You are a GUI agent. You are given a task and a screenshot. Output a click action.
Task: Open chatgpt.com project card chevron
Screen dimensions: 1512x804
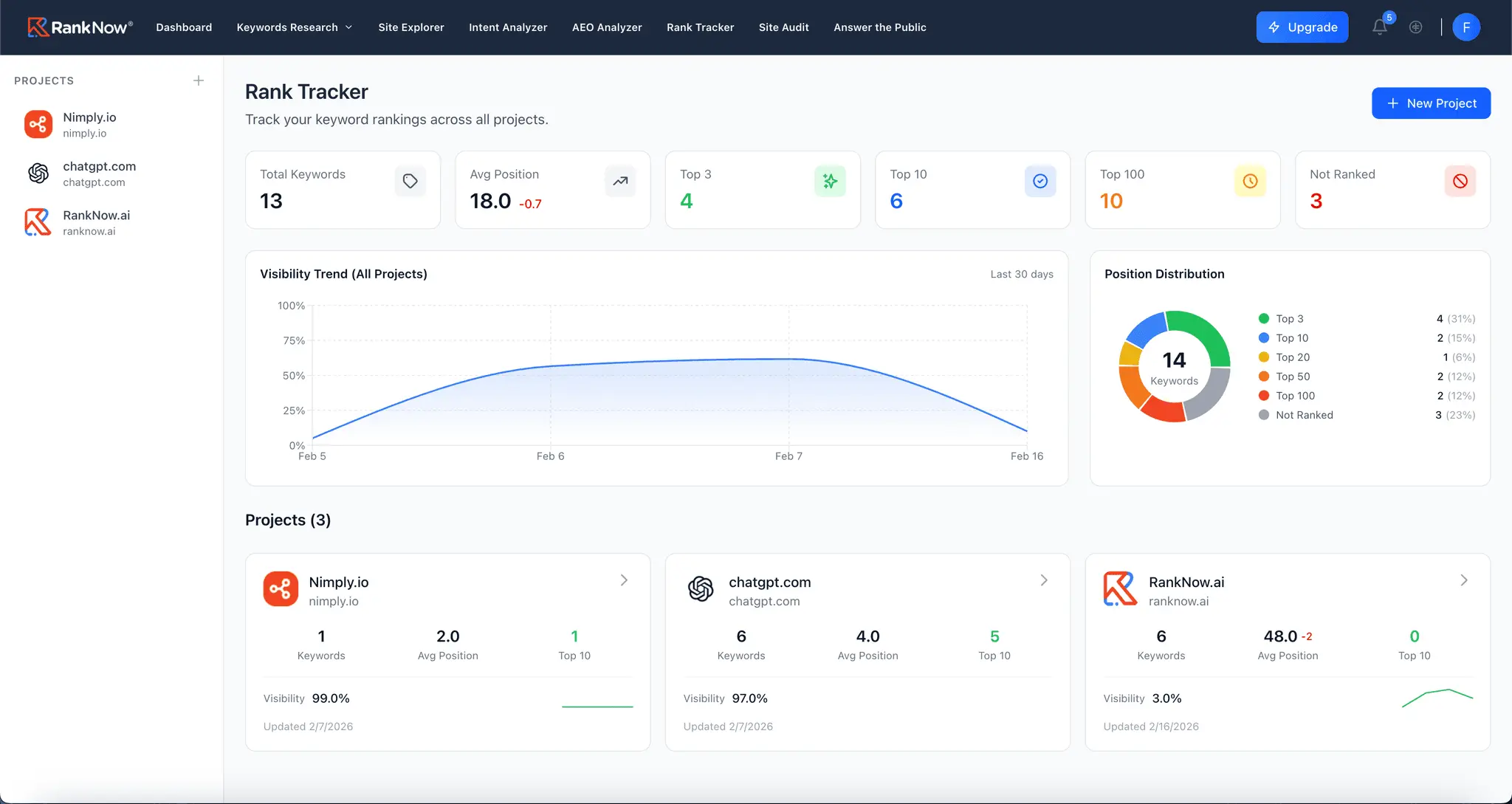coord(1044,580)
